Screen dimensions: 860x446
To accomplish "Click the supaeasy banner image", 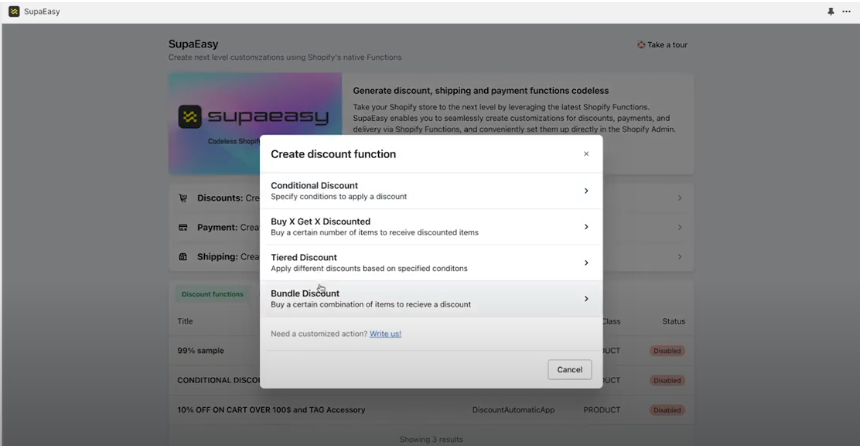I will pyautogui.click(x=255, y=124).
